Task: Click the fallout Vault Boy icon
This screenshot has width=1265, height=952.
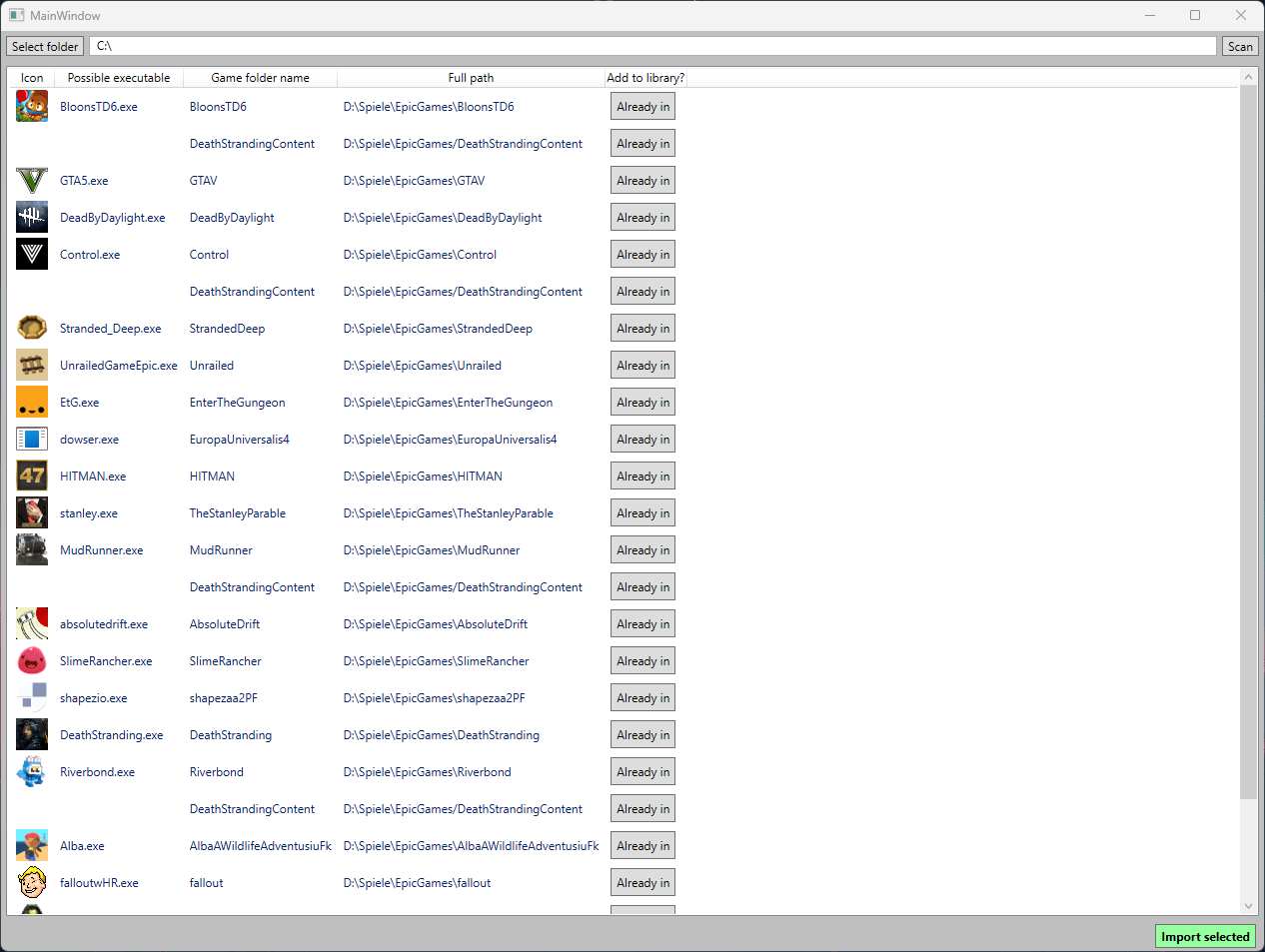Action: pyautogui.click(x=31, y=882)
